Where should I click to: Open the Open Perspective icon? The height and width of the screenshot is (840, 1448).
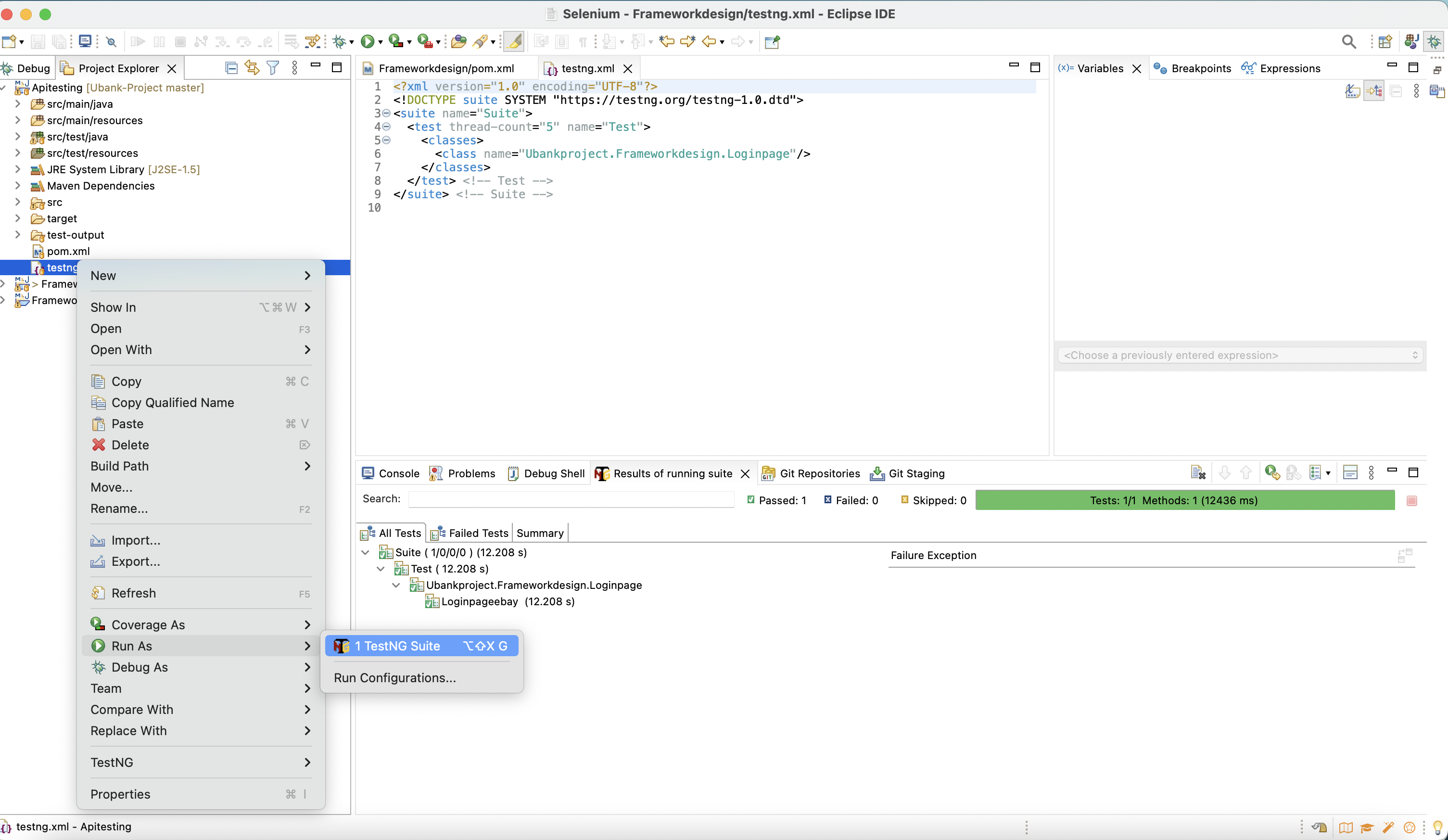point(1385,41)
